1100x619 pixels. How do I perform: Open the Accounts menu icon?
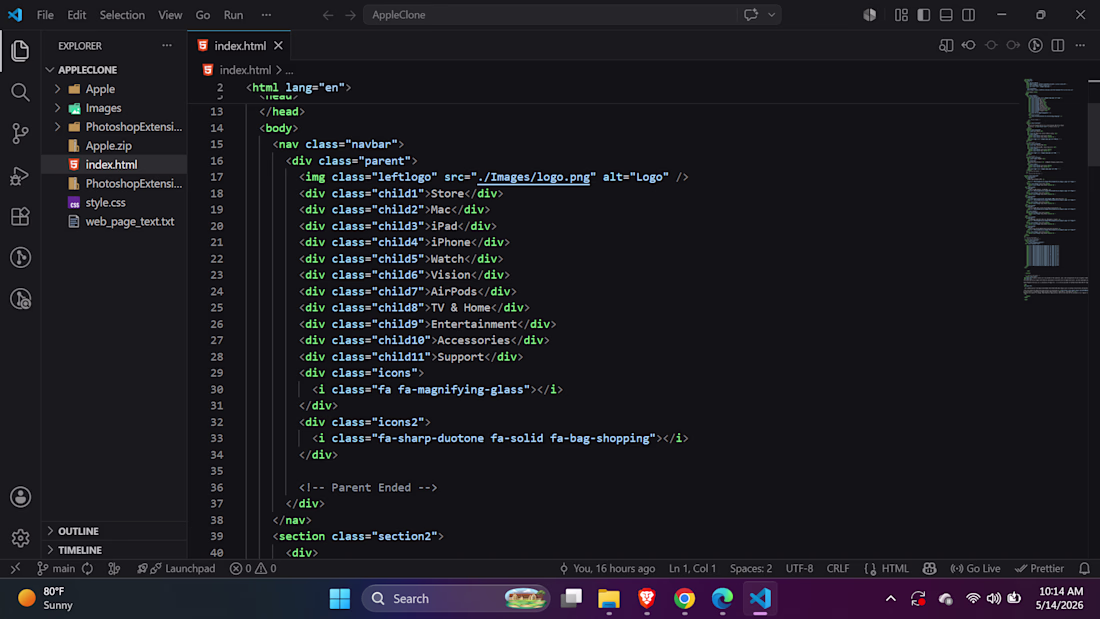(x=20, y=497)
